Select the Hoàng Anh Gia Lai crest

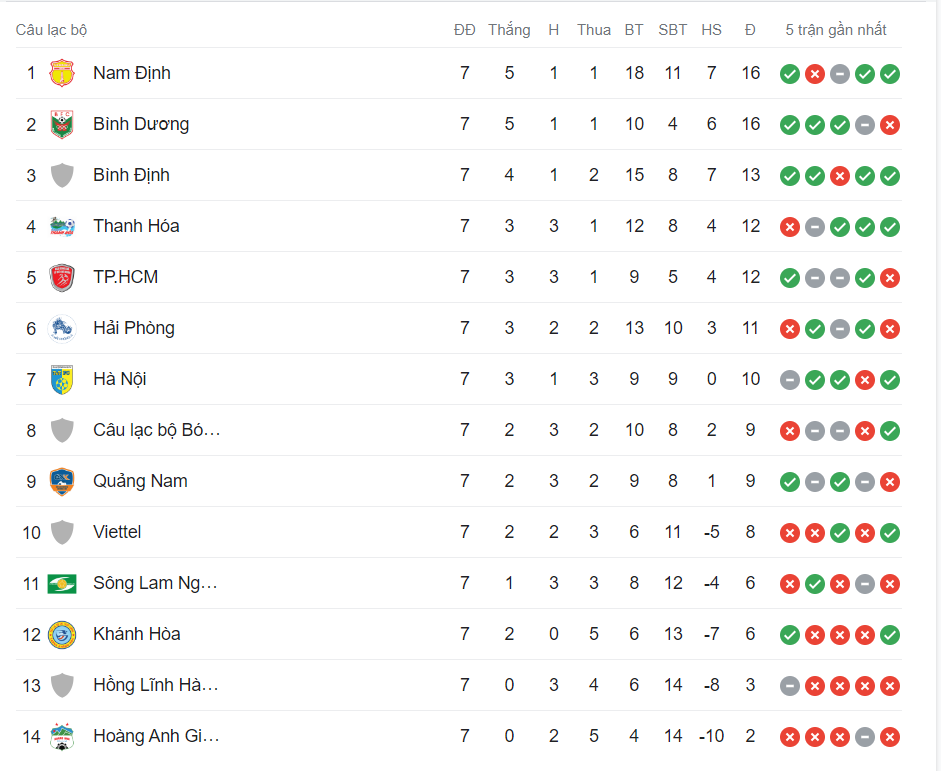pos(63,736)
